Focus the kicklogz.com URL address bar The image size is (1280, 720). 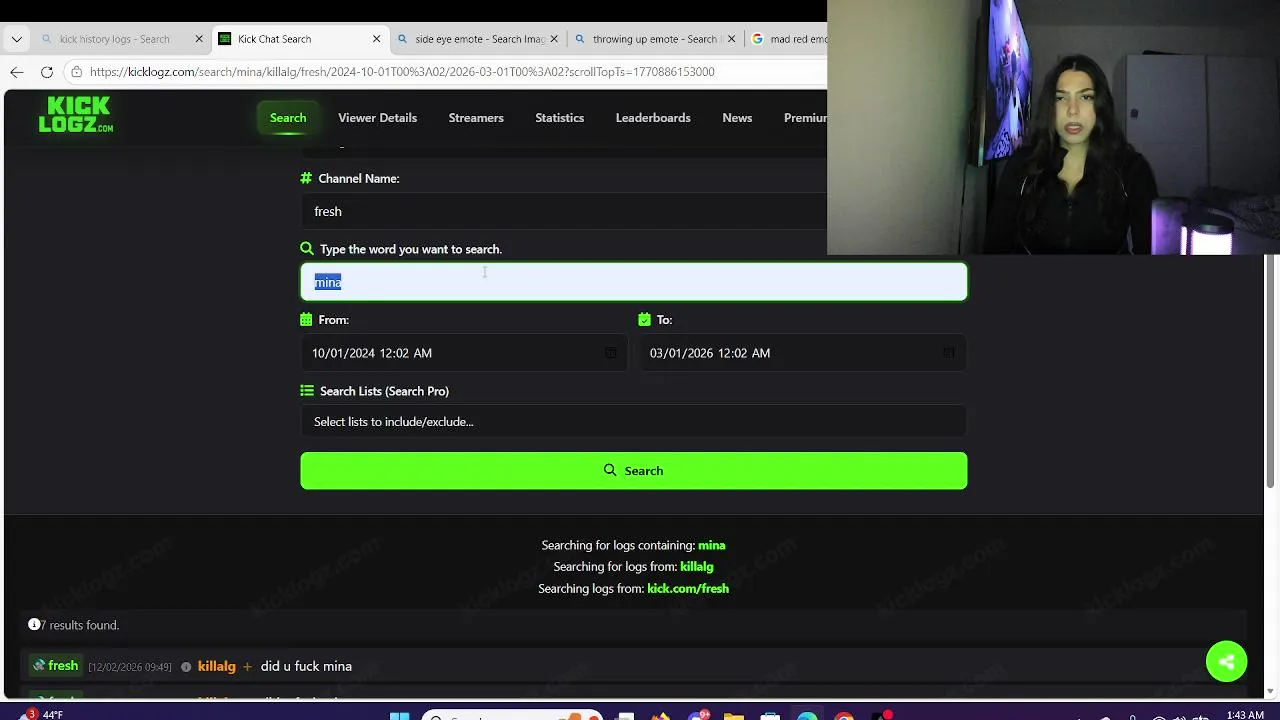(402, 72)
